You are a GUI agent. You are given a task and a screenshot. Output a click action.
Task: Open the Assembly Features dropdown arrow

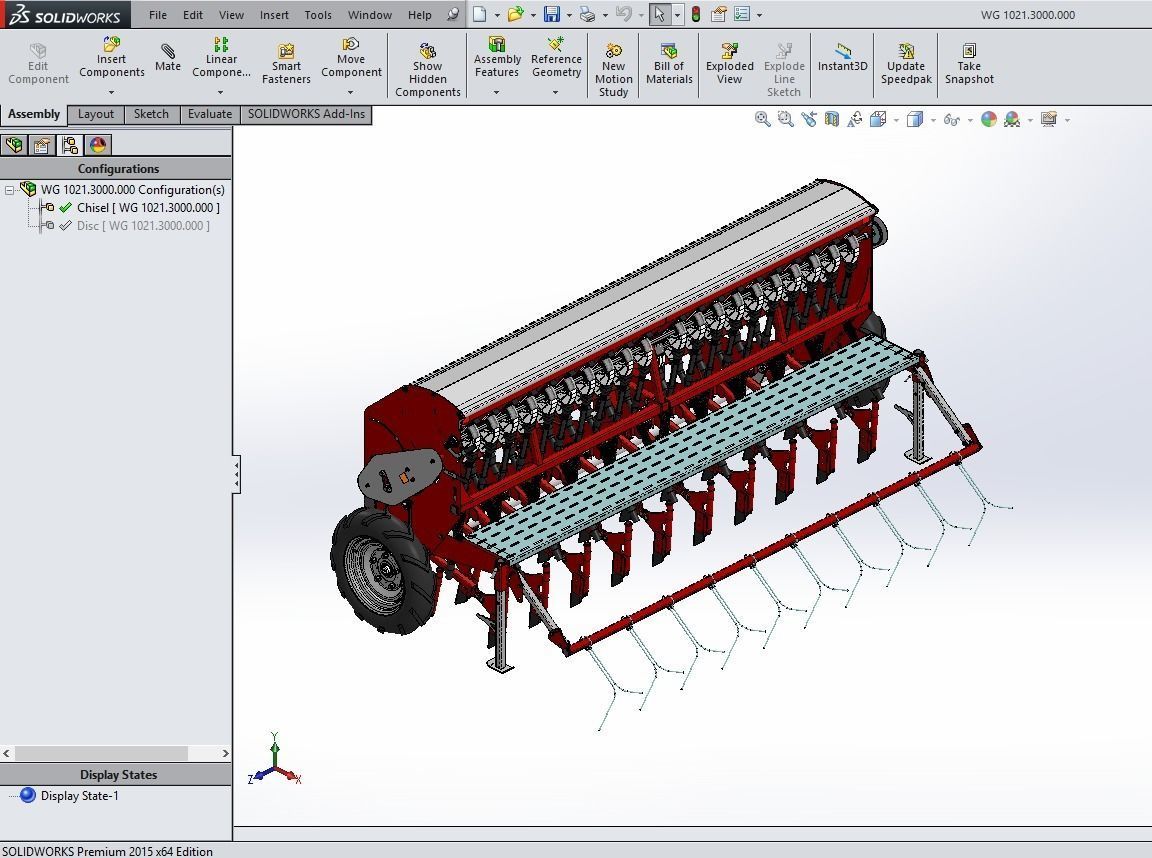497,93
